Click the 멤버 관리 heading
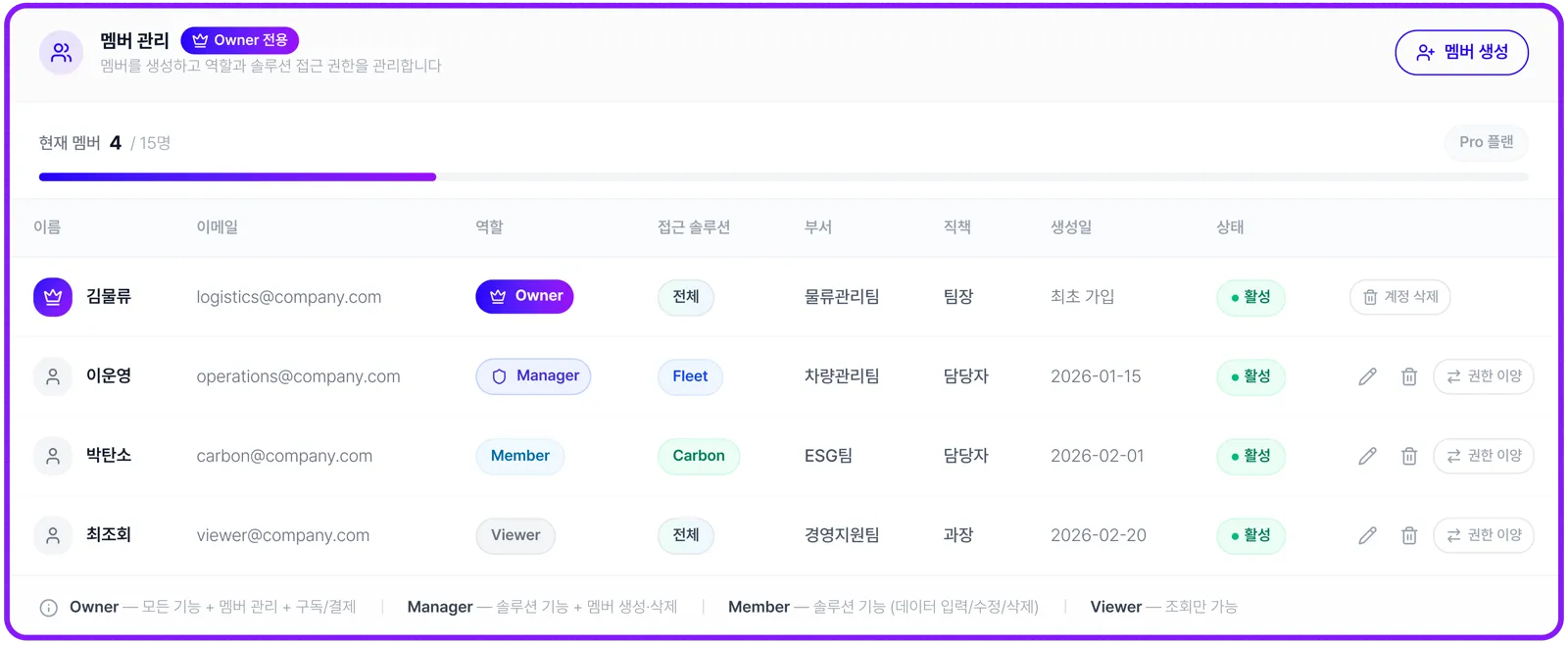Screen dimensions: 1568x646 134,41
